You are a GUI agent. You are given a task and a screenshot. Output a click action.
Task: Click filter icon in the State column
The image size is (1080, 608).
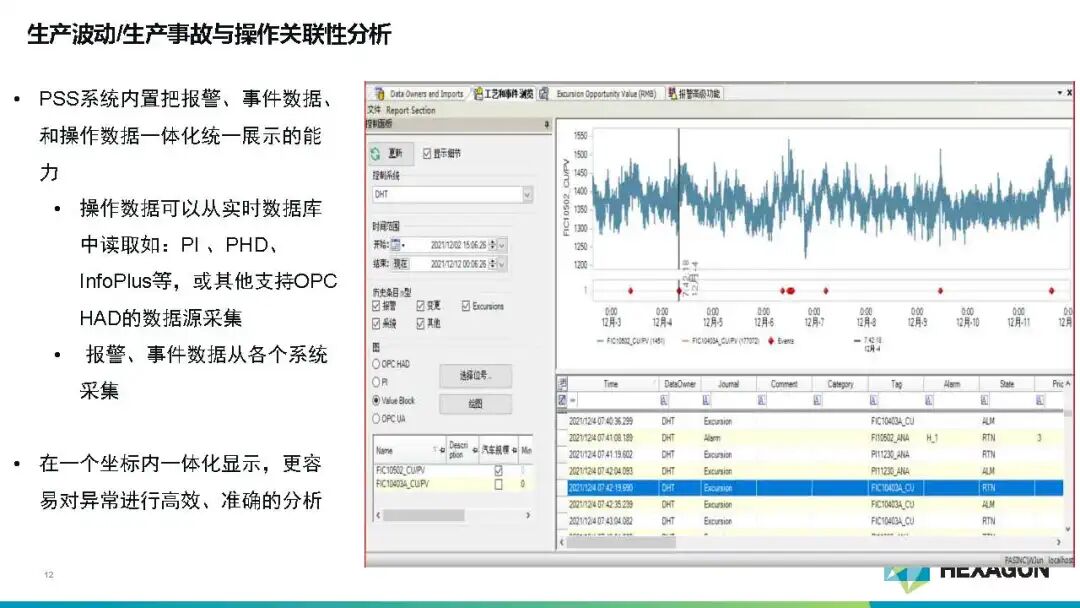tap(984, 400)
